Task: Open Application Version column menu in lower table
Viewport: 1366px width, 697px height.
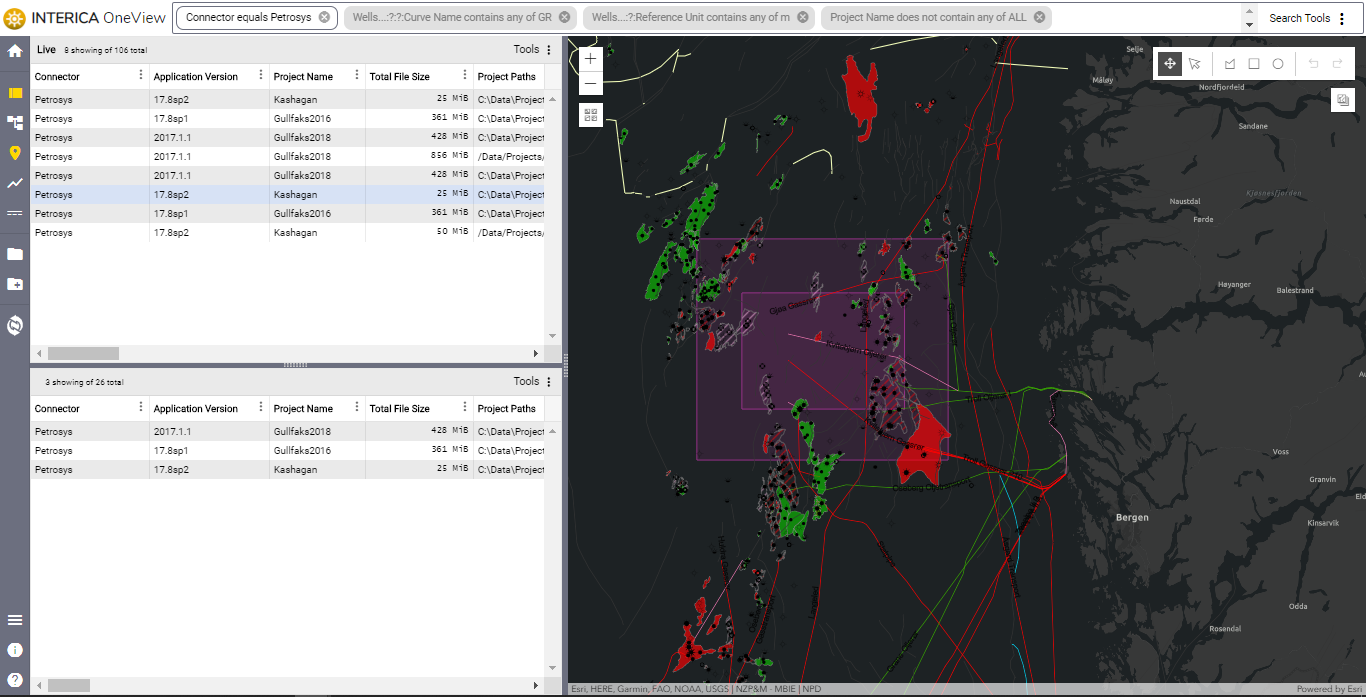Action: click(x=261, y=407)
